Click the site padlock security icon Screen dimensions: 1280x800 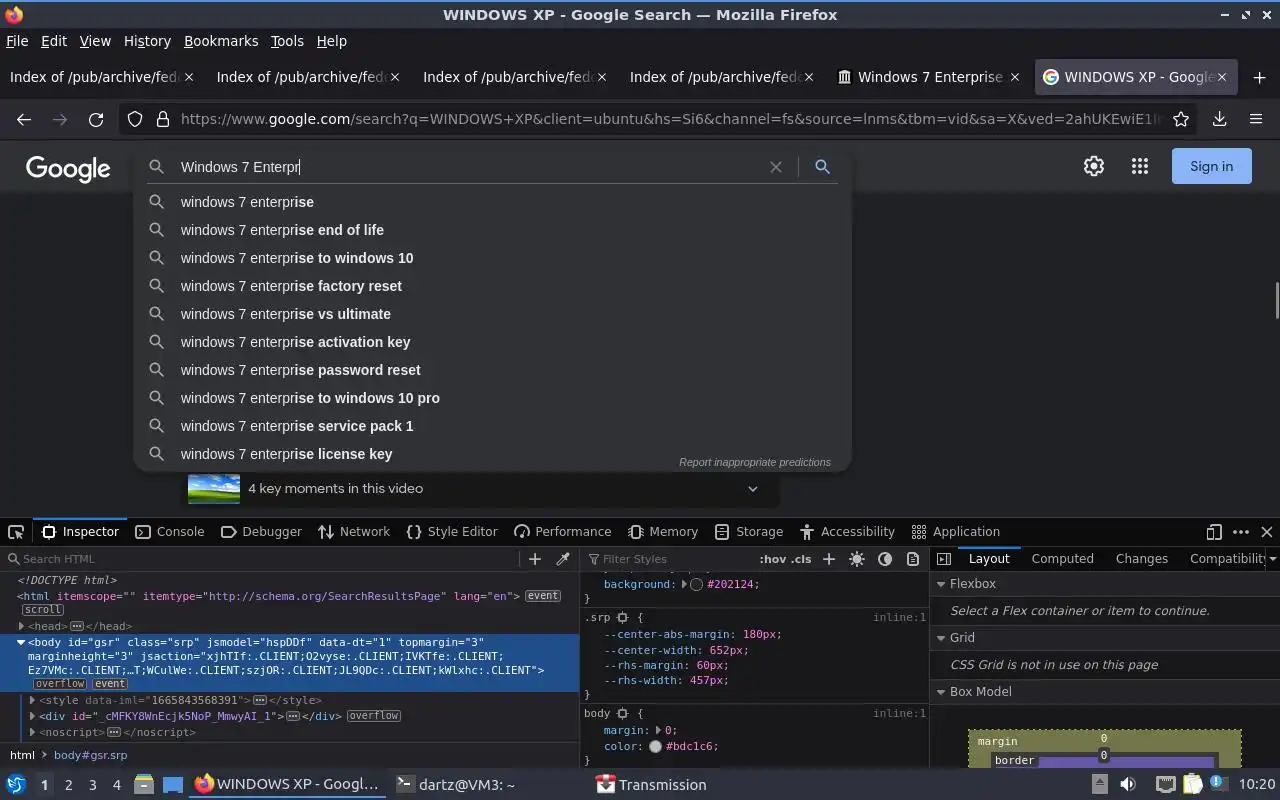tap(163, 119)
